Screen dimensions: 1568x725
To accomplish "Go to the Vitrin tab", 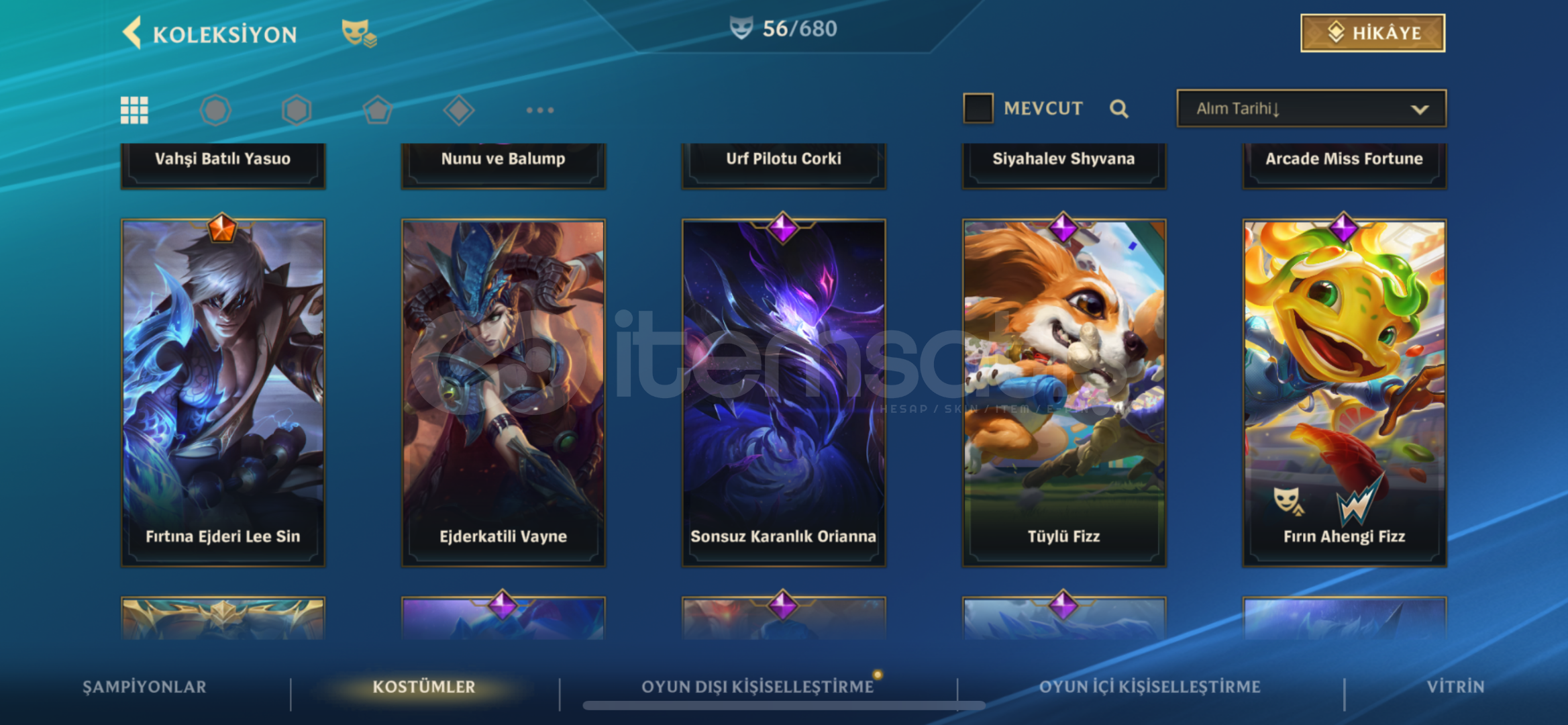I will 1455,687.
